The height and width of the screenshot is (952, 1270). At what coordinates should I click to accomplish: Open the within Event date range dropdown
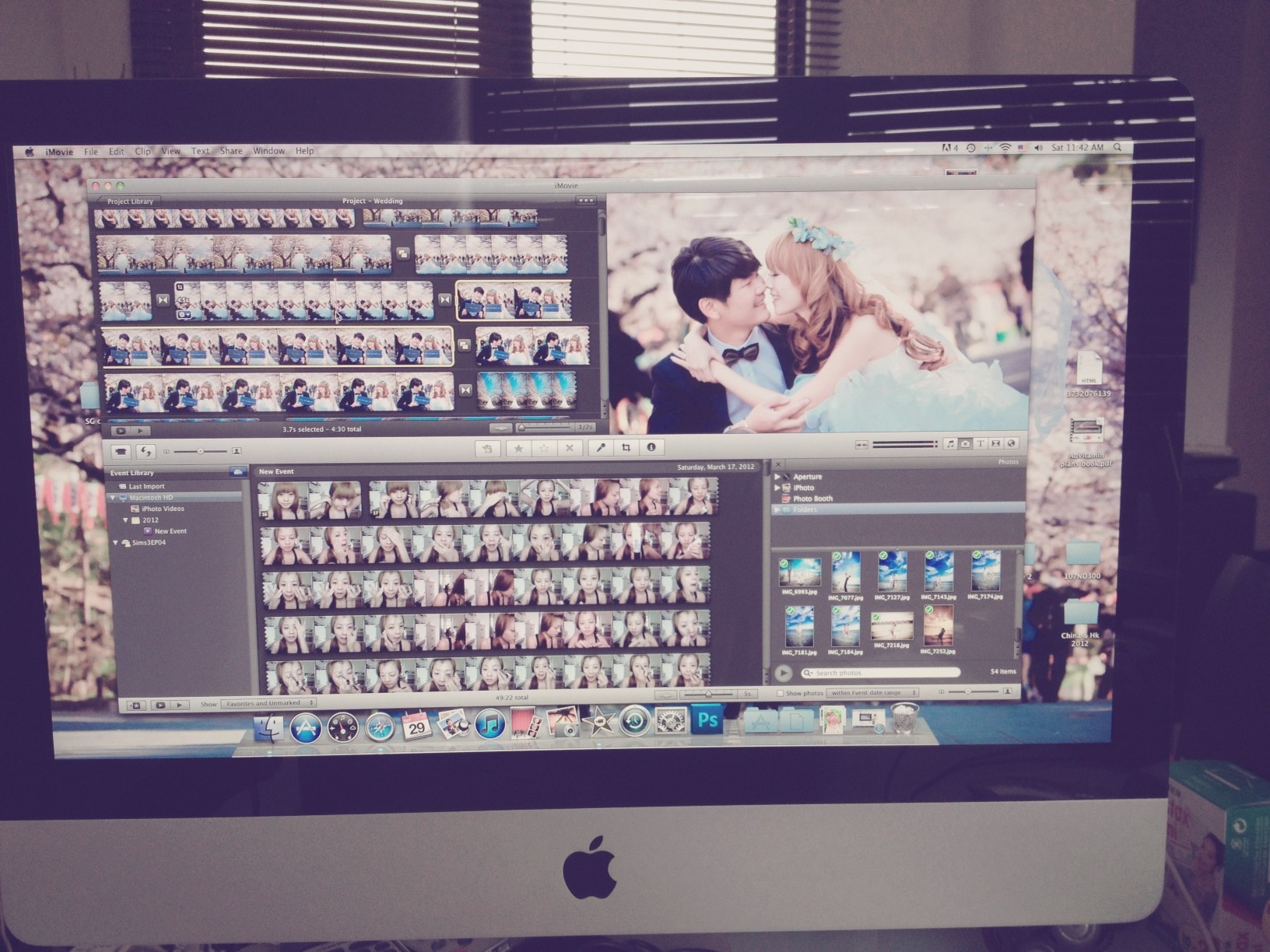point(872,692)
